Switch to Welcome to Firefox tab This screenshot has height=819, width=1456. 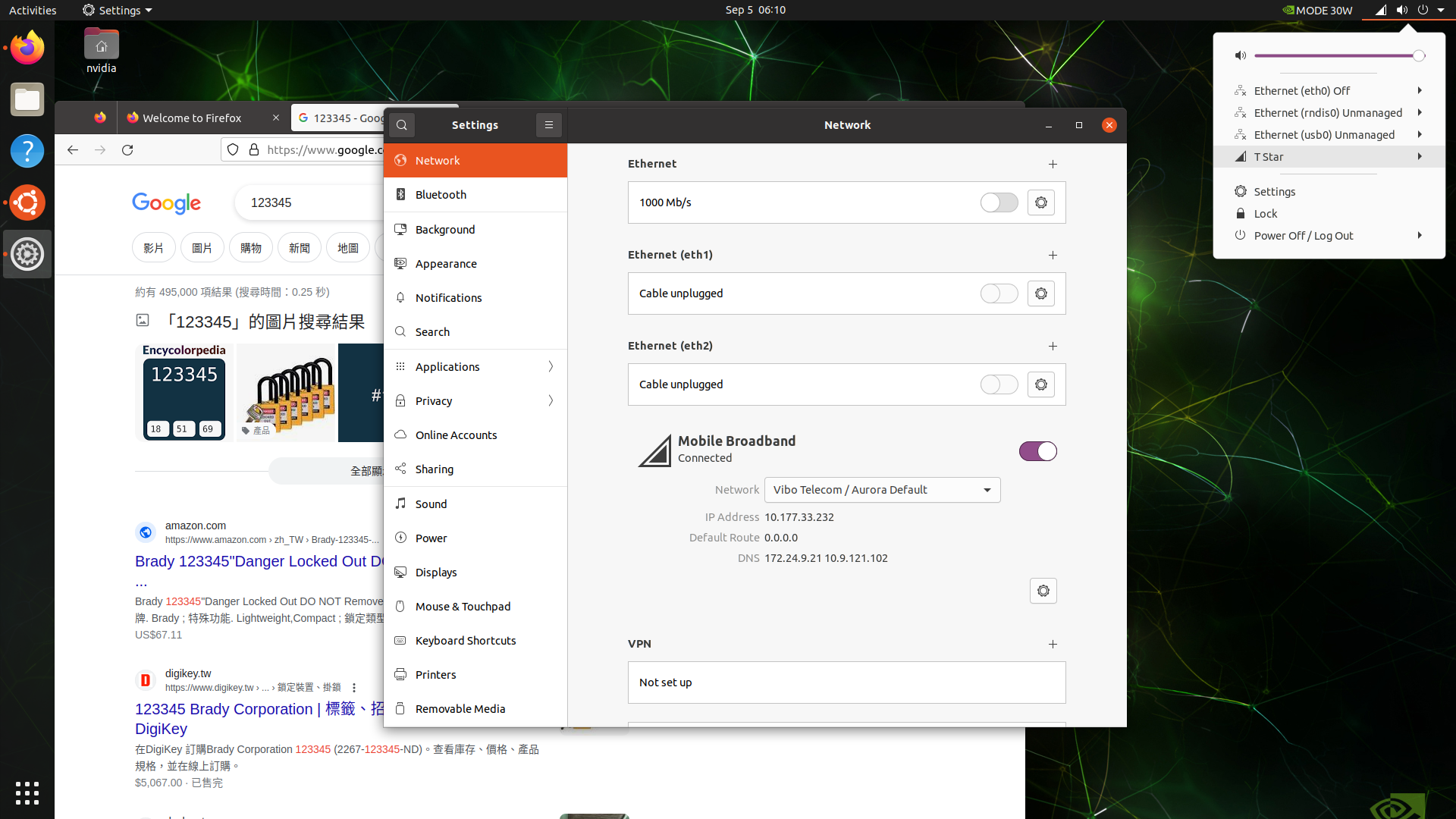tap(192, 118)
